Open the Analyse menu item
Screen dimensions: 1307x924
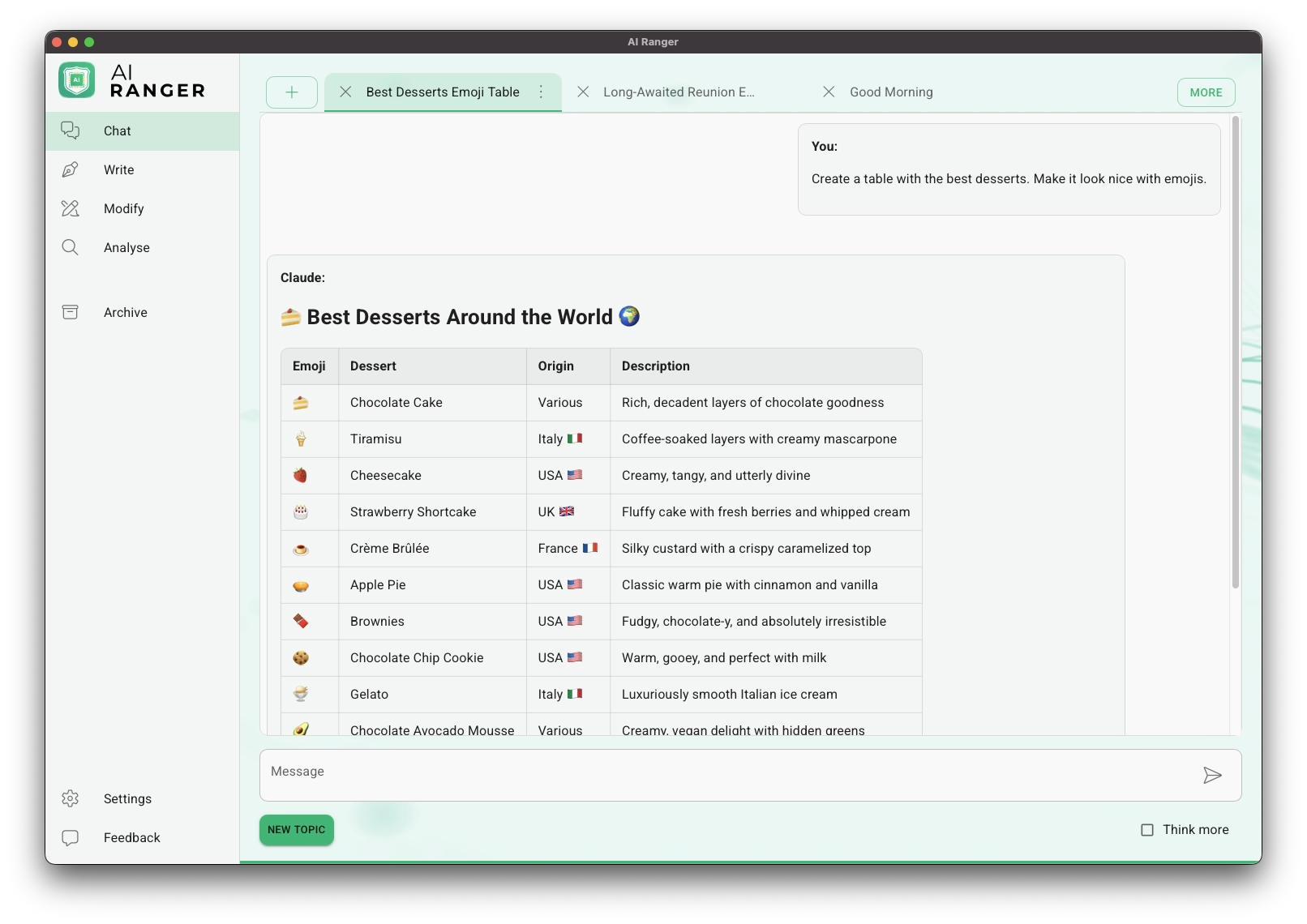tap(143, 248)
